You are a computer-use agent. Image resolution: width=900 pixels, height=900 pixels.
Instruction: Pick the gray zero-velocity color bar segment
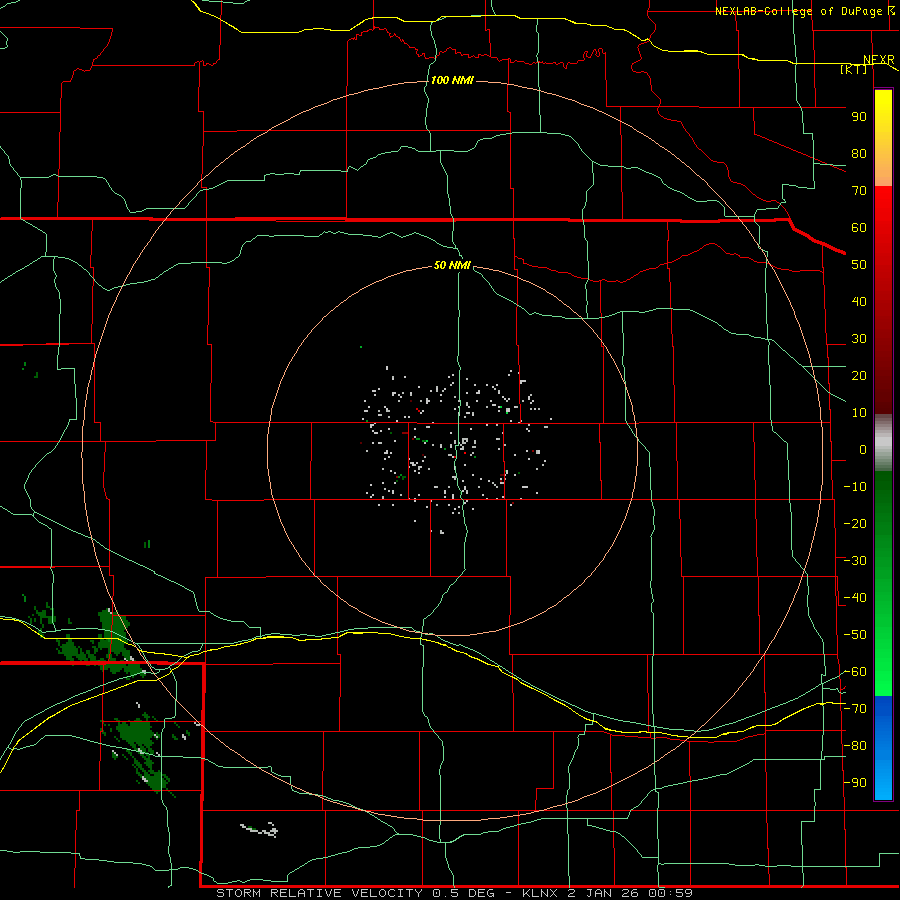pyautogui.click(x=883, y=442)
